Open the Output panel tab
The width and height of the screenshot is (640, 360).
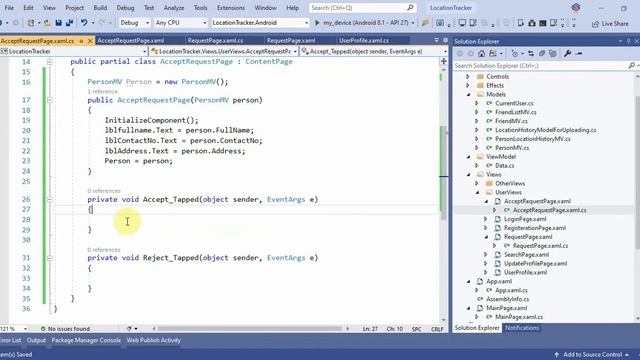click(x=36, y=340)
